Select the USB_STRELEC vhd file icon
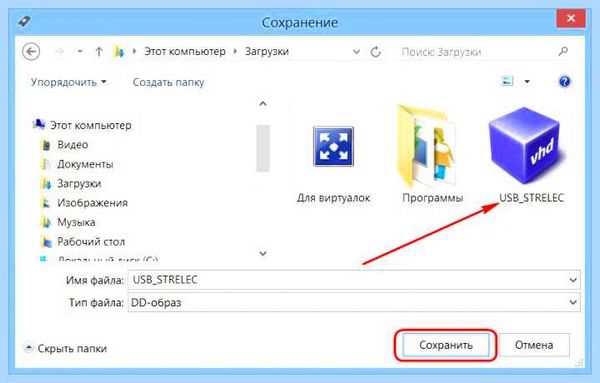600x383 pixels. click(x=526, y=146)
